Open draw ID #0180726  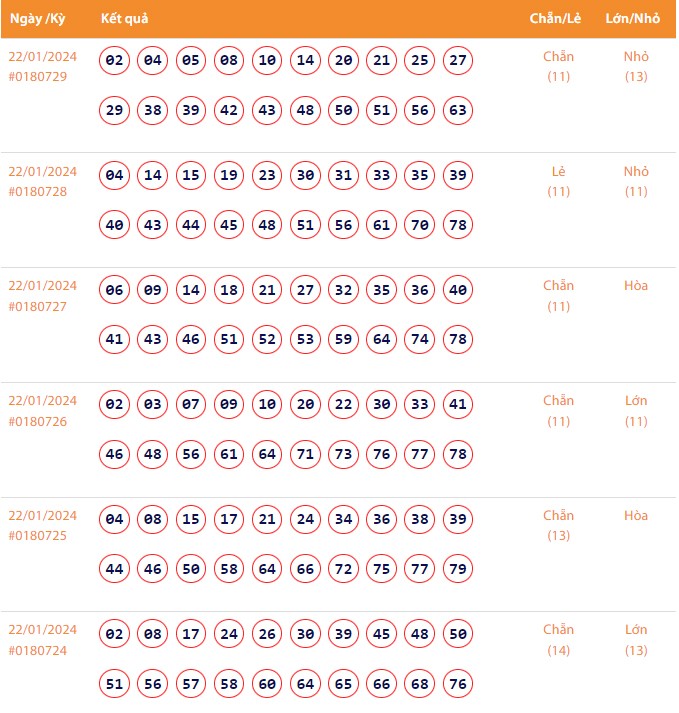click(37, 421)
